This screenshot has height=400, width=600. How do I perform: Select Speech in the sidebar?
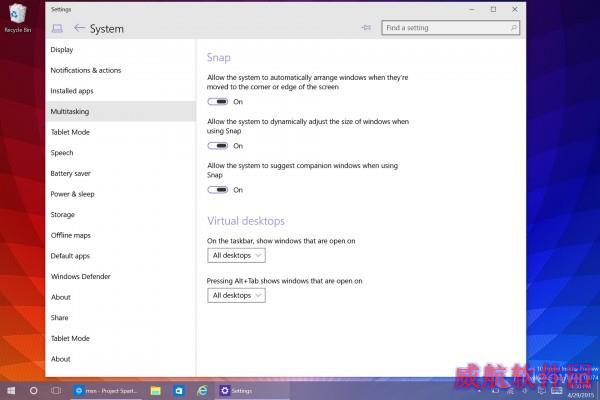pos(121,153)
